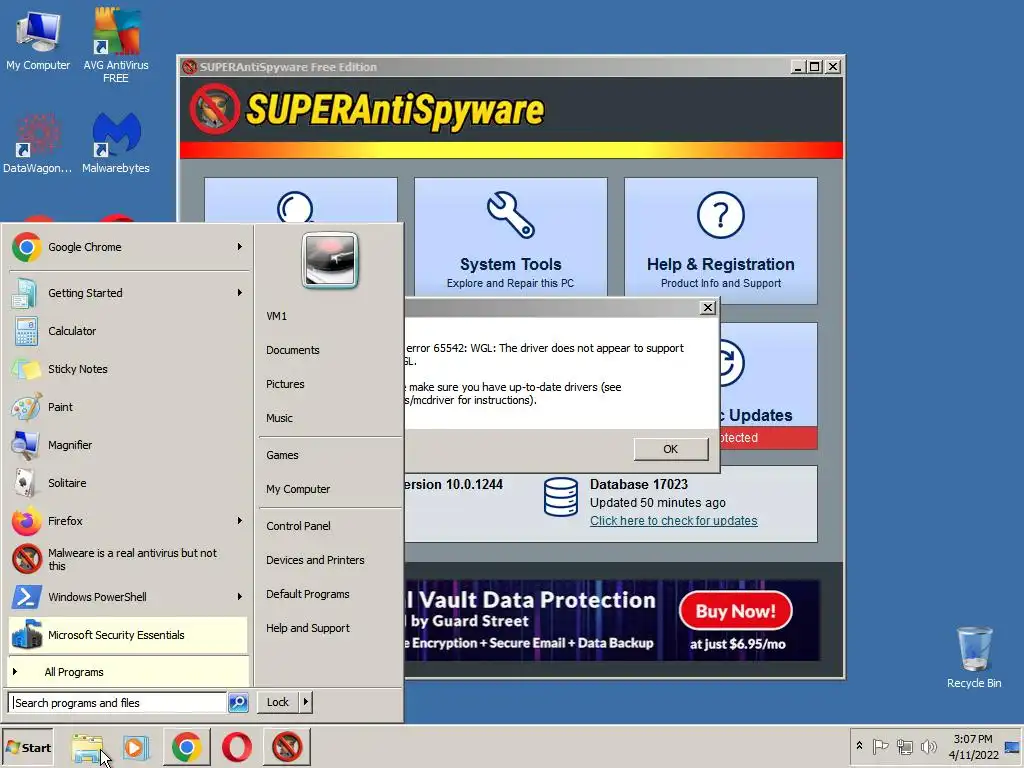Click the Updates tile refresh icon
This screenshot has height=768, width=1024.
coord(730,363)
